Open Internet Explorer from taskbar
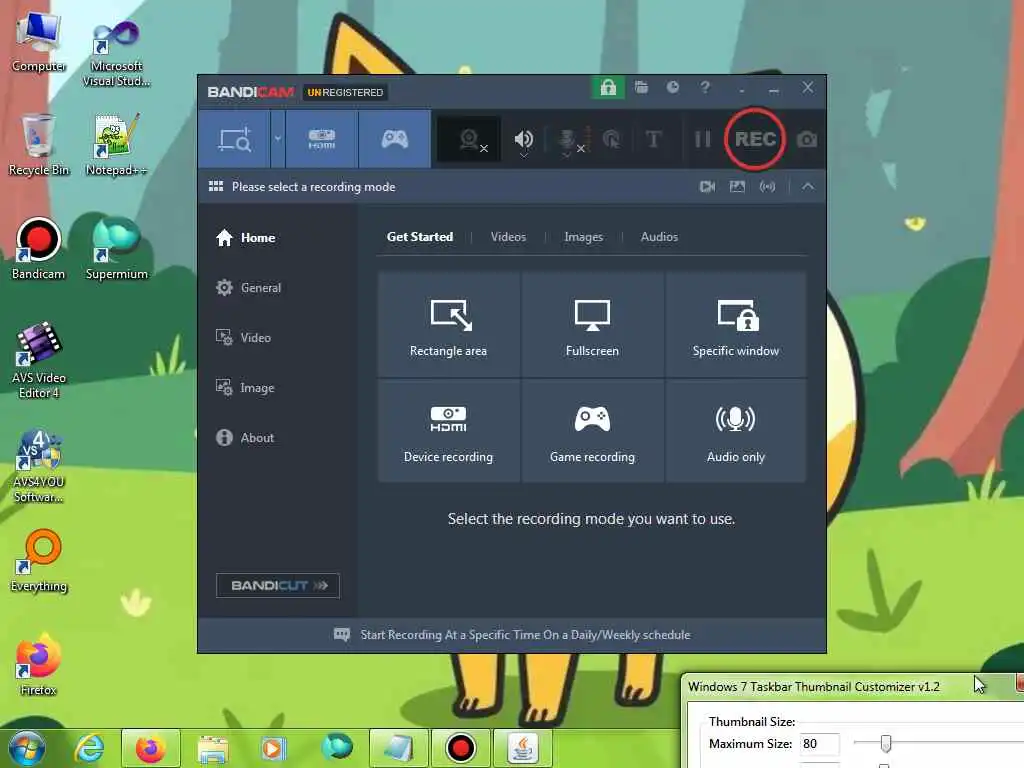The height and width of the screenshot is (768, 1024). [89, 748]
